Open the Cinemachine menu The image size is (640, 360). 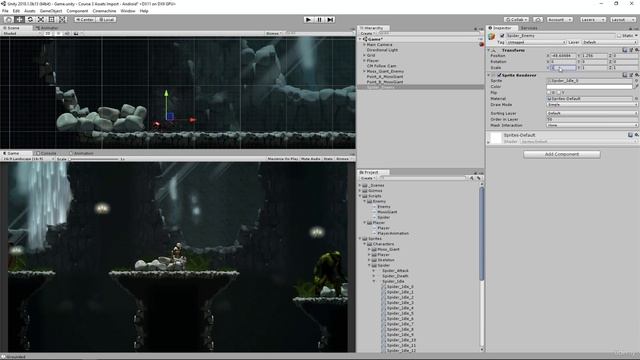104,11
